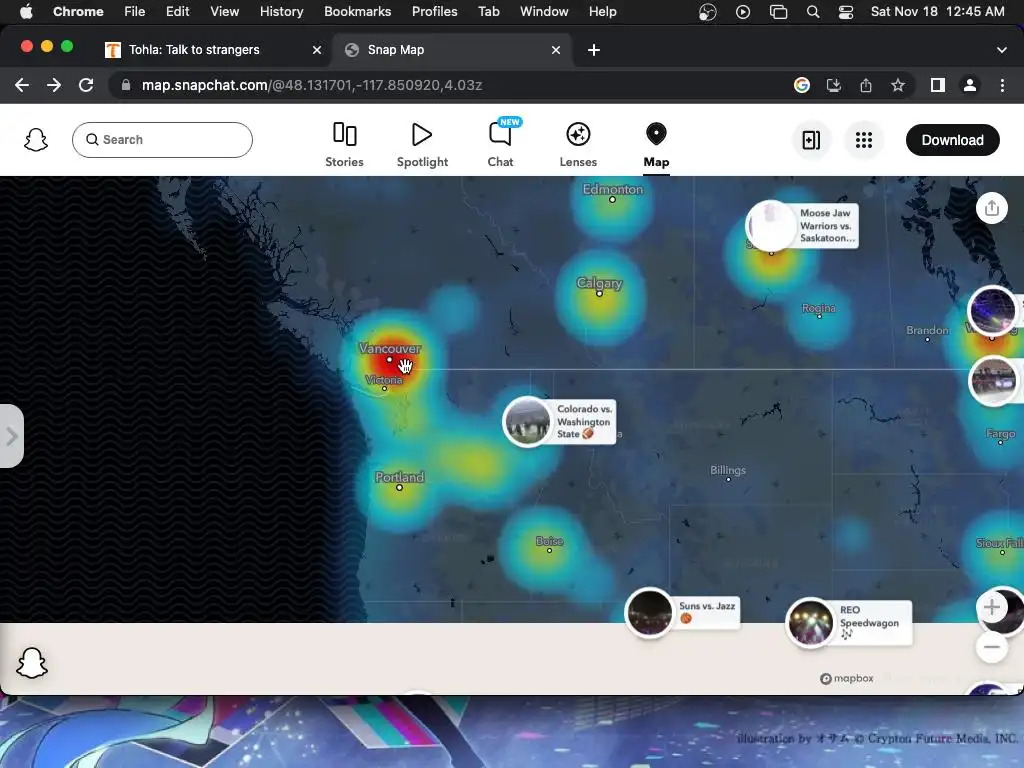Image resolution: width=1024 pixels, height=768 pixels.
Task: Click the ghost icon at bottom left
Action: point(32,663)
